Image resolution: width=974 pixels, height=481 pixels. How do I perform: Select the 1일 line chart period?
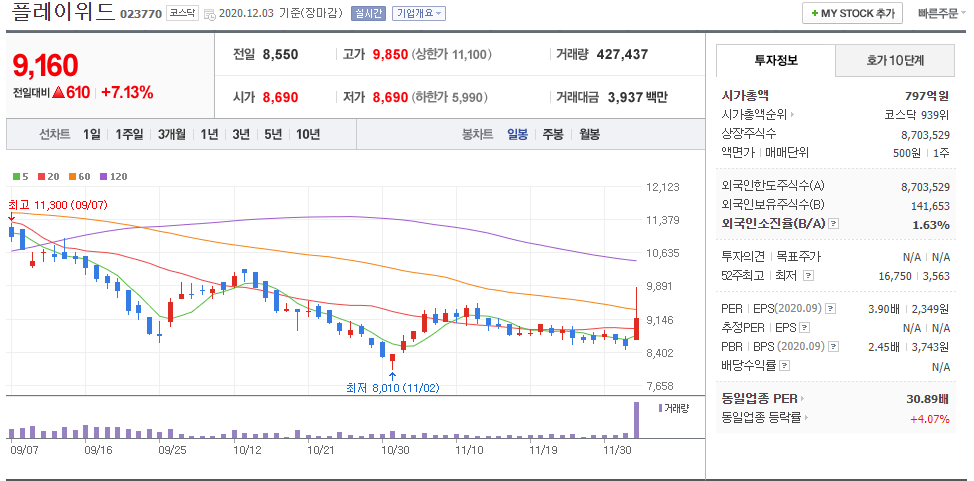[x=91, y=134]
